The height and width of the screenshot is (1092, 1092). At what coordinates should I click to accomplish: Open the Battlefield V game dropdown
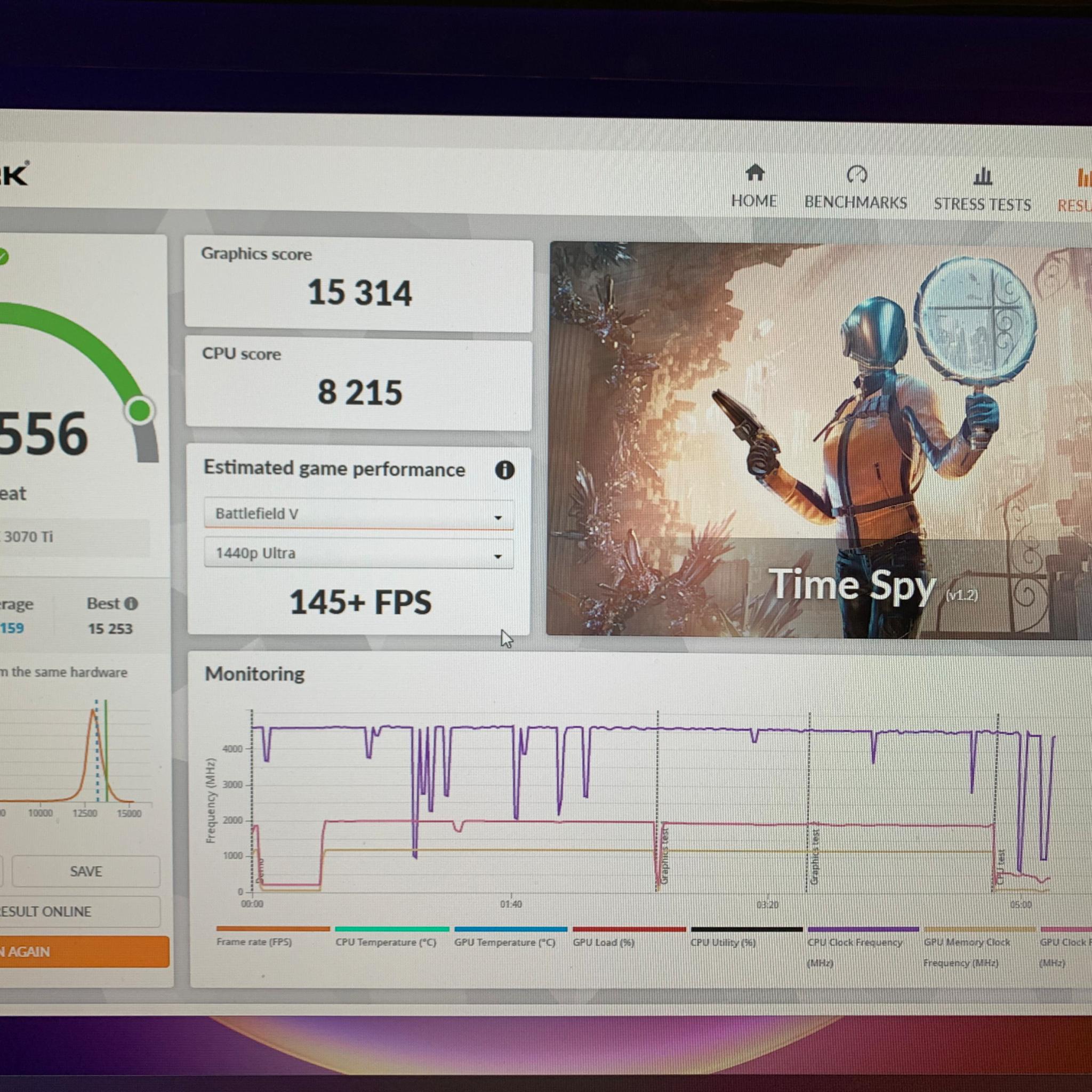click(x=358, y=514)
